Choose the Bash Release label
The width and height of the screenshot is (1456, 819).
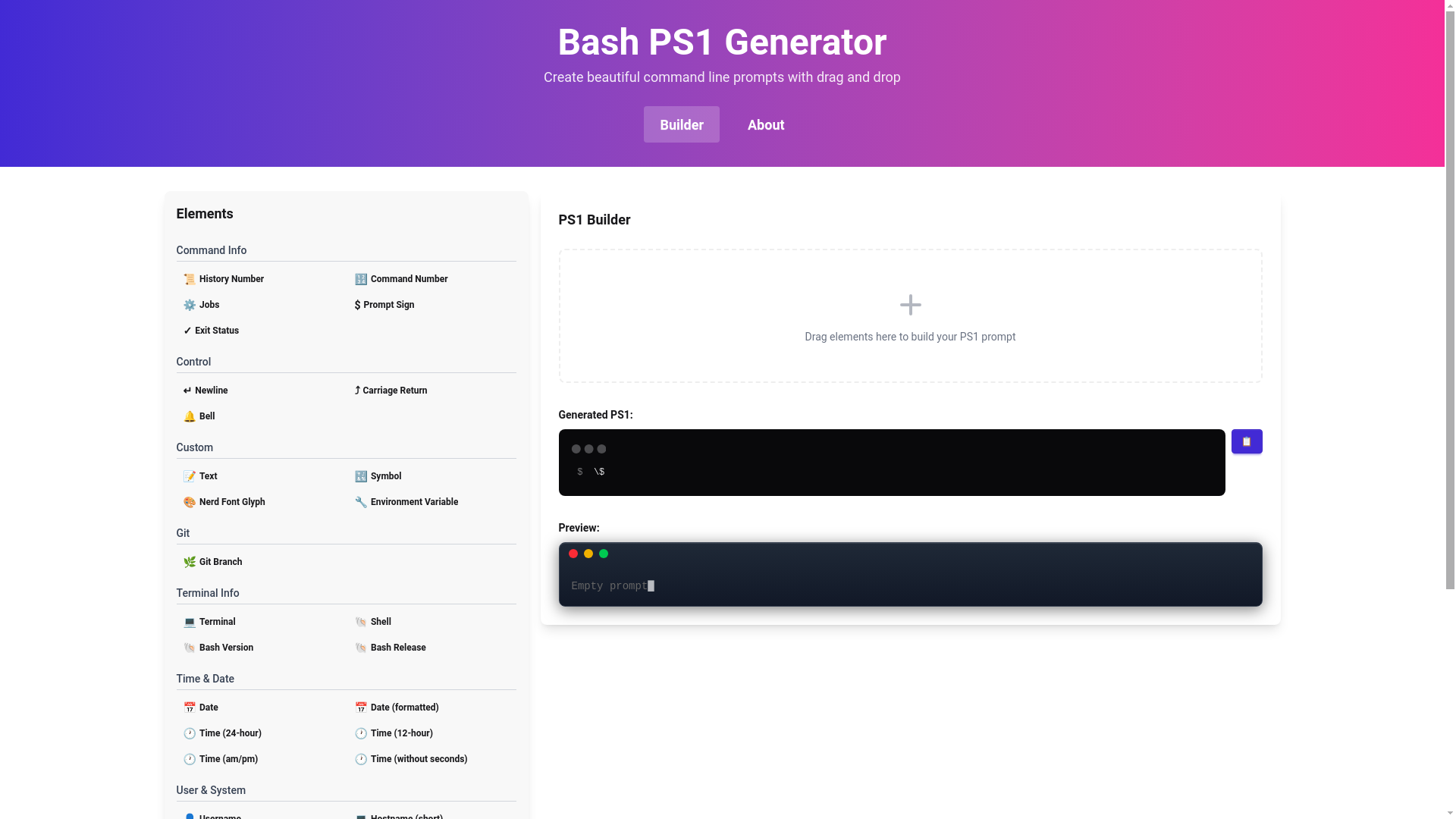[398, 648]
